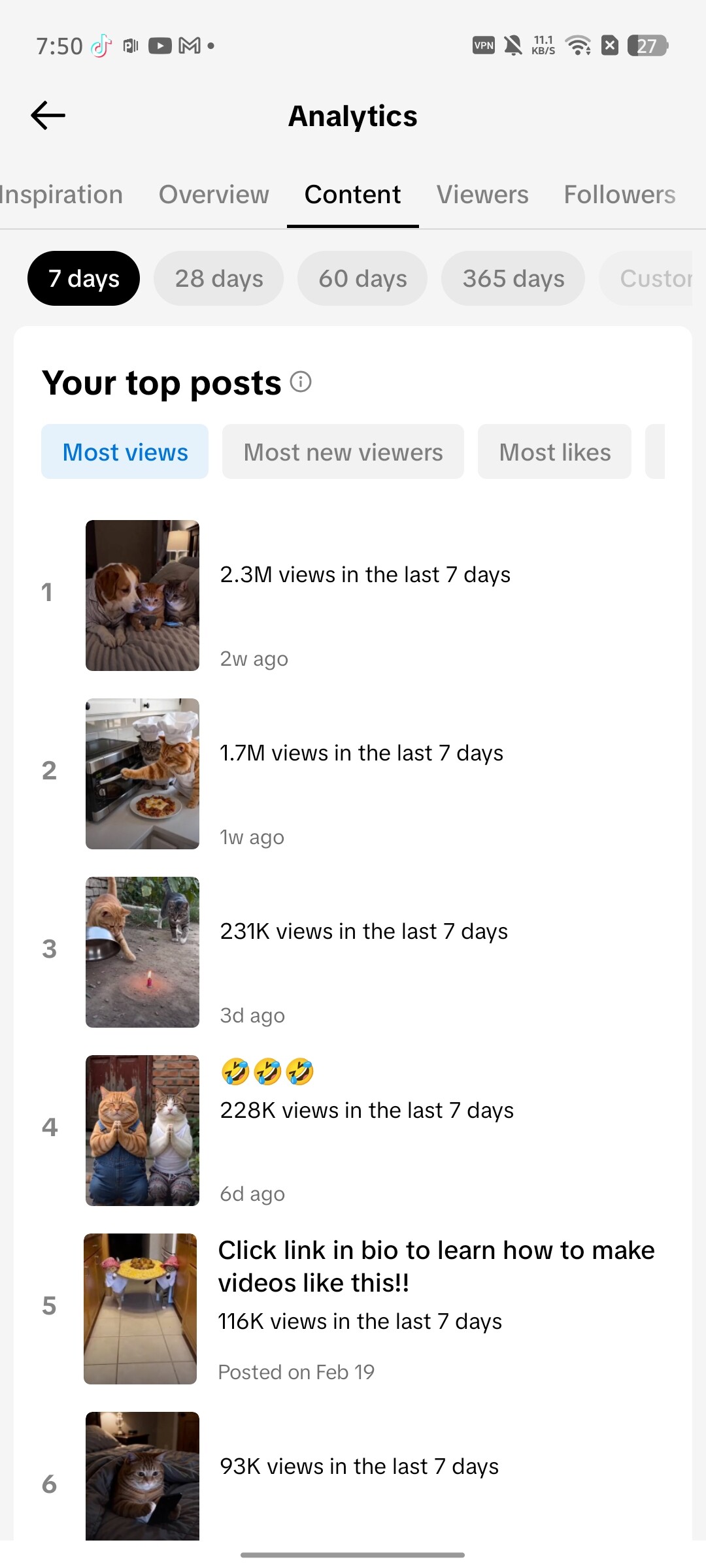Select the 60 days range chip
The image size is (706, 1568).
point(363,278)
